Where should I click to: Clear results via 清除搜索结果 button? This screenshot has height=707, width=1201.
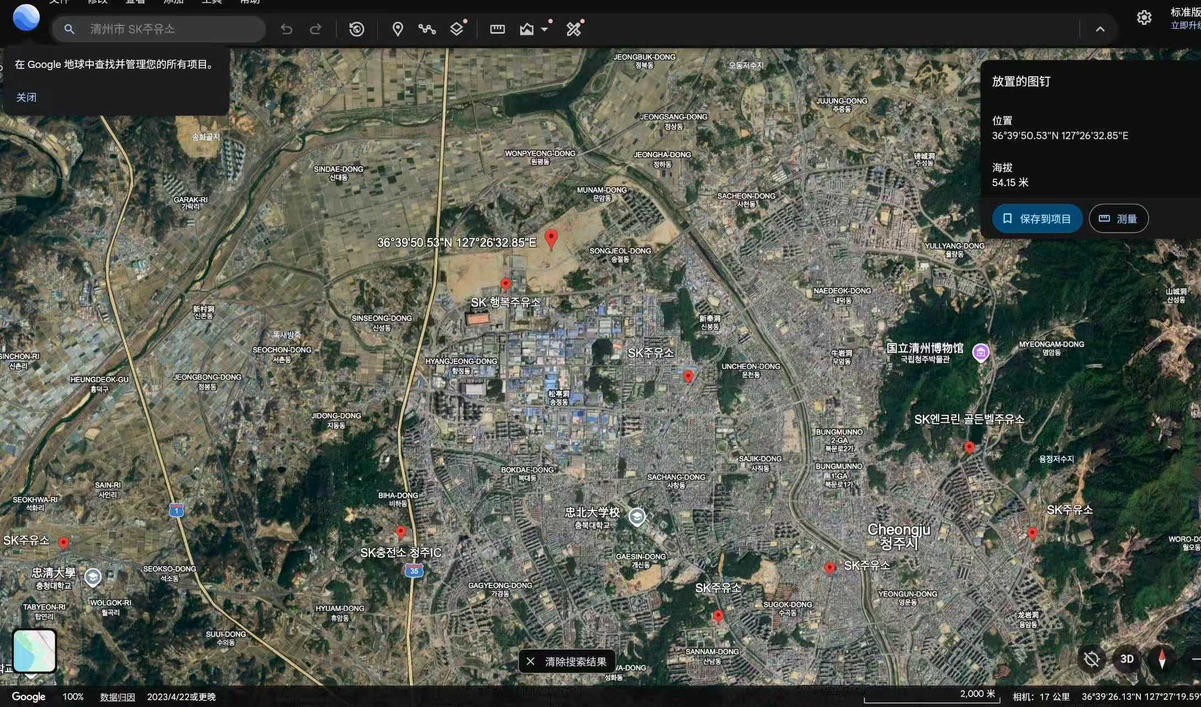(x=567, y=661)
